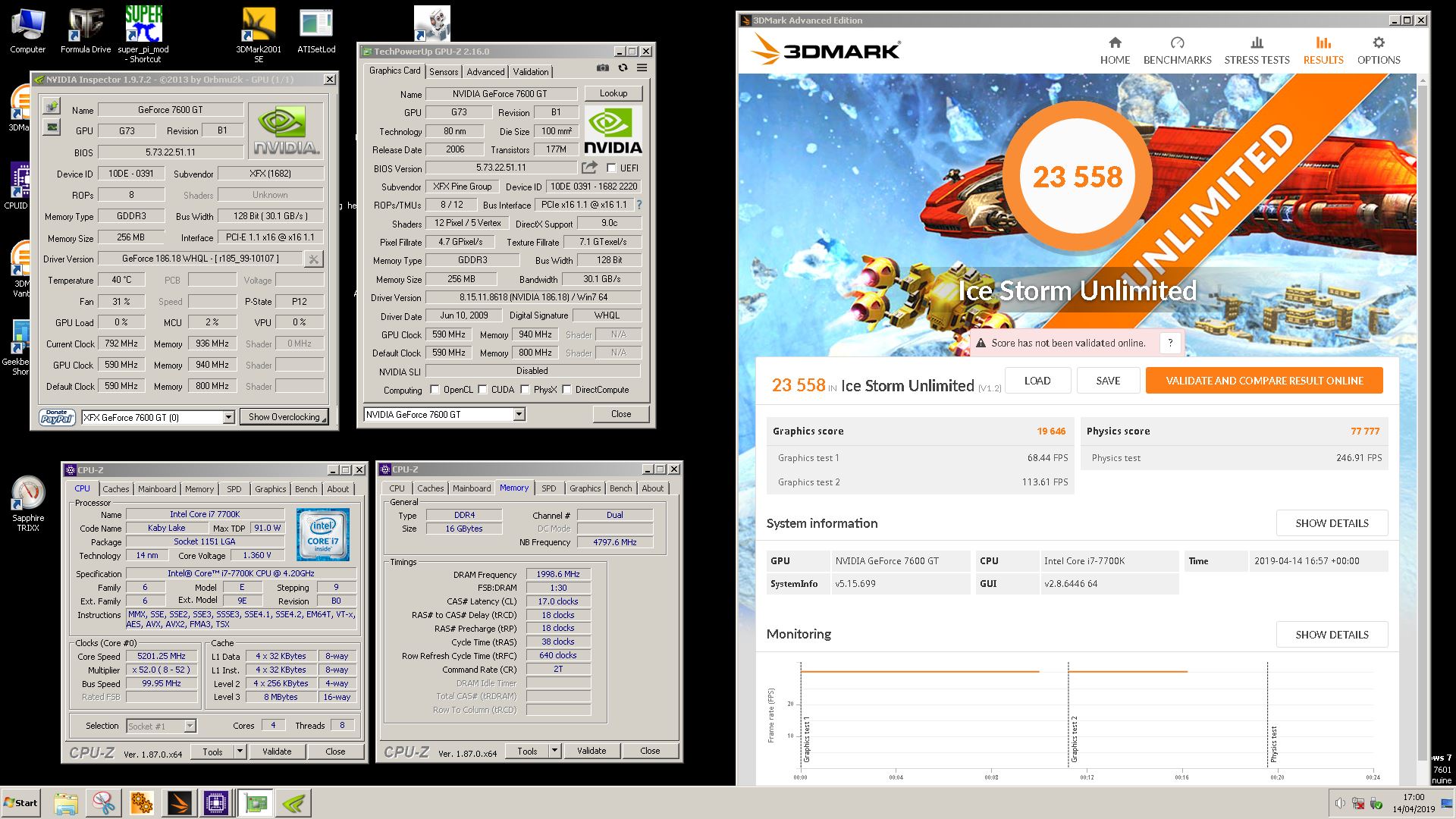Click SAVE in 3DMark results
The image size is (1456, 819).
coord(1108,381)
